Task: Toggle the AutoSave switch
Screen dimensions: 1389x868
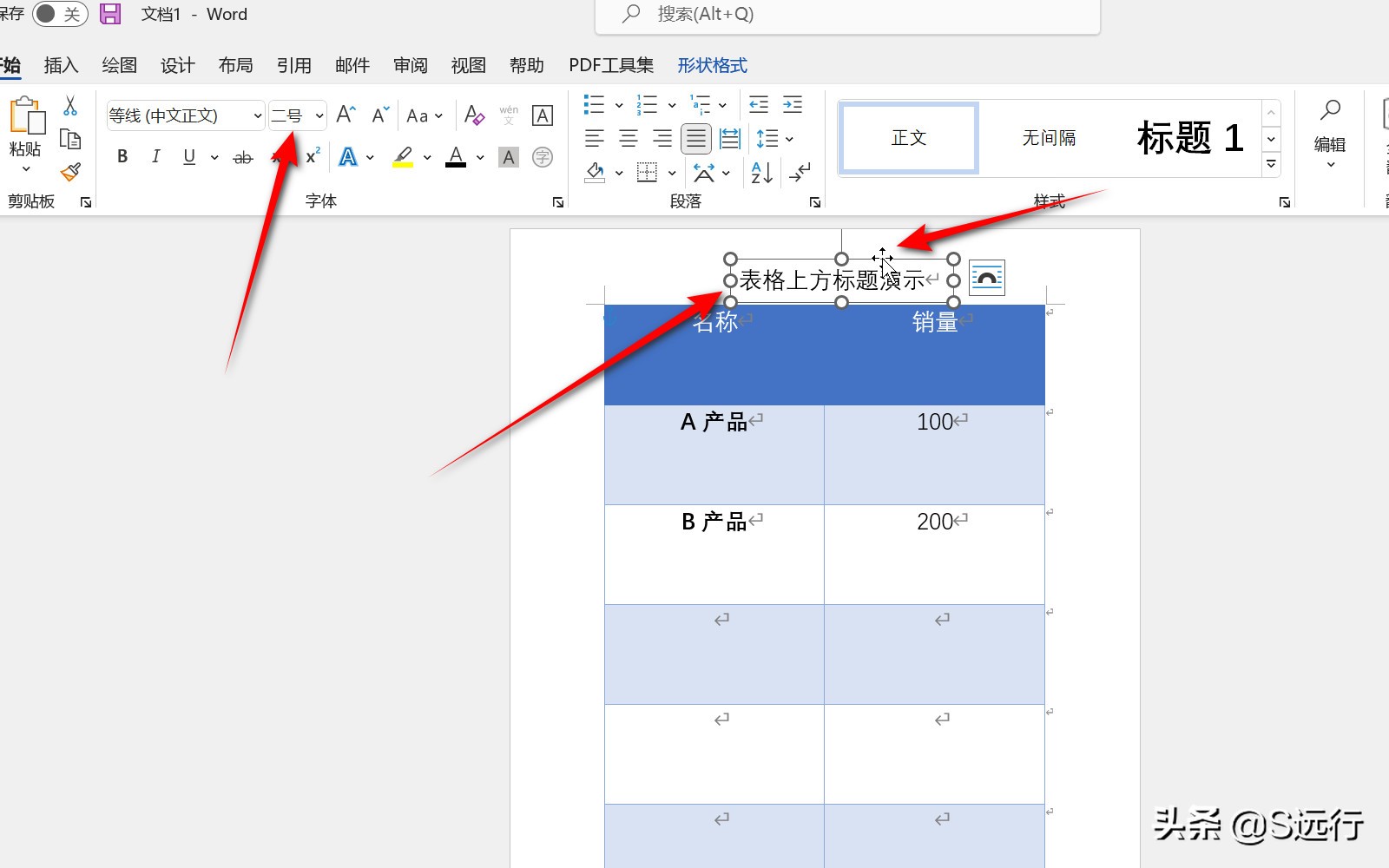Action: (x=61, y=14)
